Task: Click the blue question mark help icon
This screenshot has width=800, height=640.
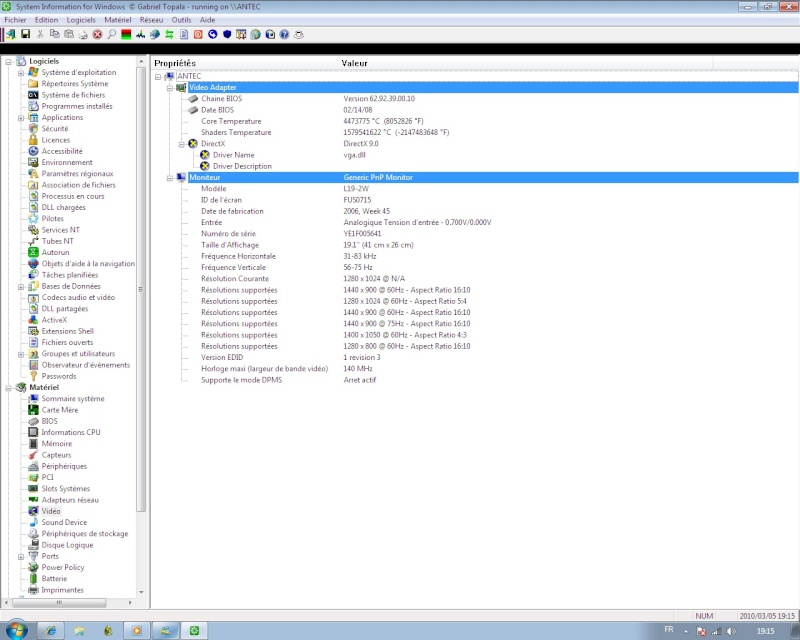Action: (x=284, y=34)
